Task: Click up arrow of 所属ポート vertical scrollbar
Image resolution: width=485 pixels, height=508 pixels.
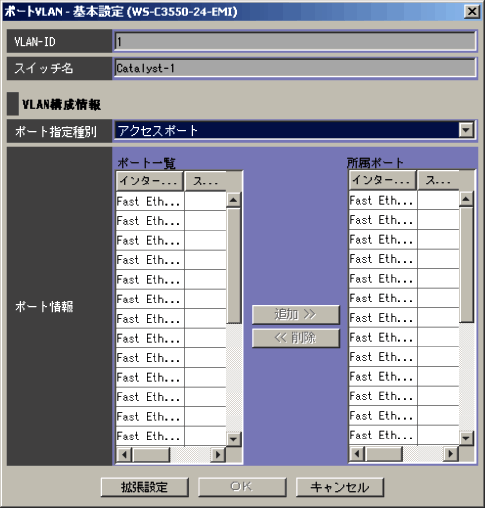Action: click(x=466, y=199)
